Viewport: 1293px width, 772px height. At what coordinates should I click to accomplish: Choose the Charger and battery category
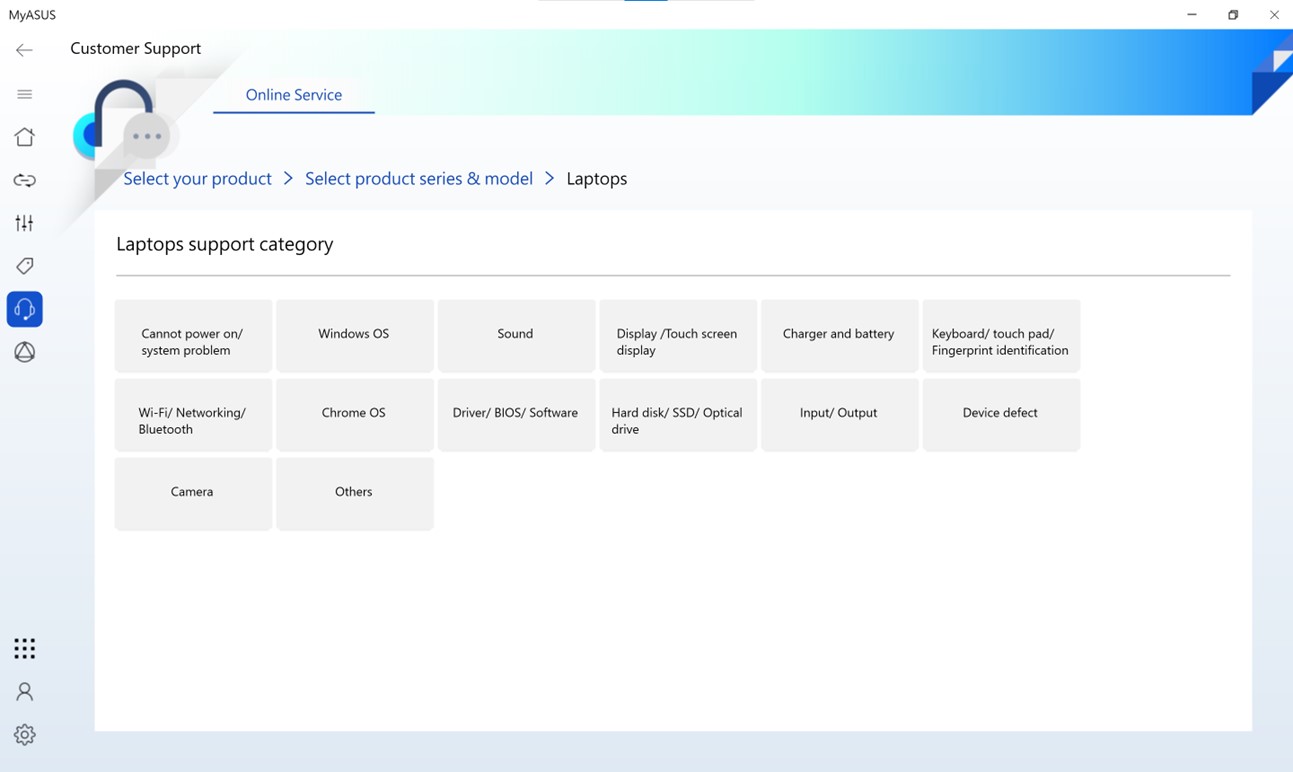click(x=840, y=337)
